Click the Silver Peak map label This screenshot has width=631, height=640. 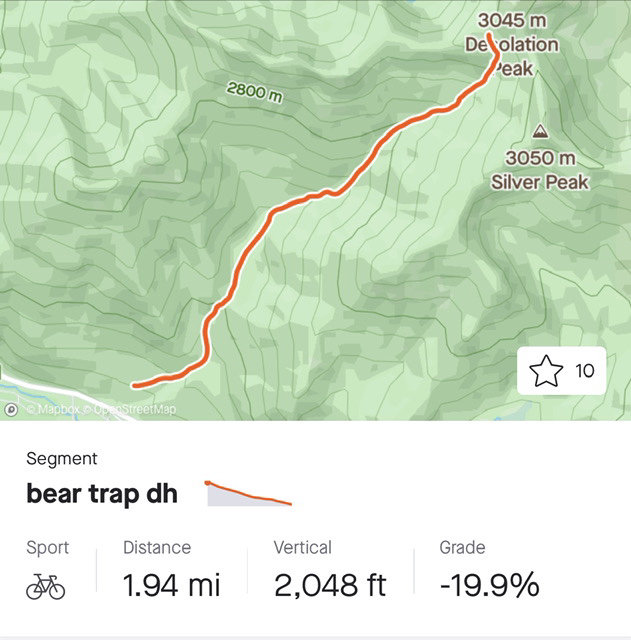point(540,182)
